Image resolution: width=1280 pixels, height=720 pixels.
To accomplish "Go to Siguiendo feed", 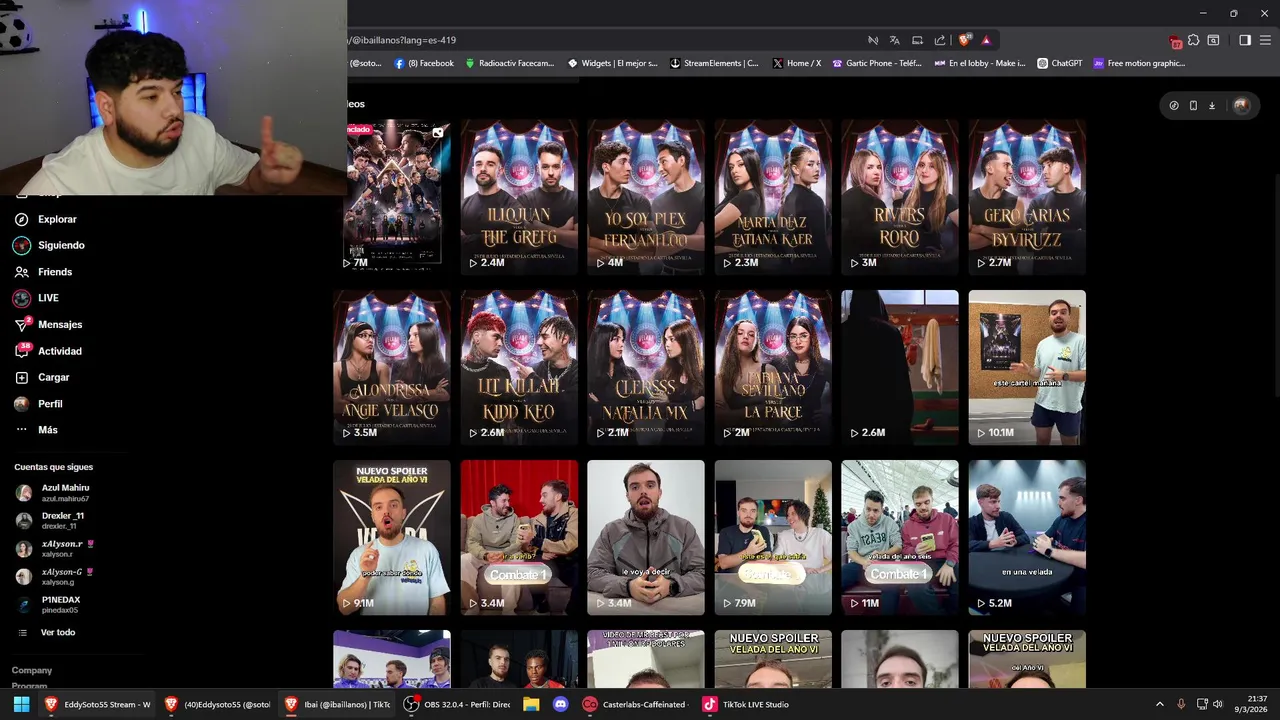I will click(x=49, y=245).
